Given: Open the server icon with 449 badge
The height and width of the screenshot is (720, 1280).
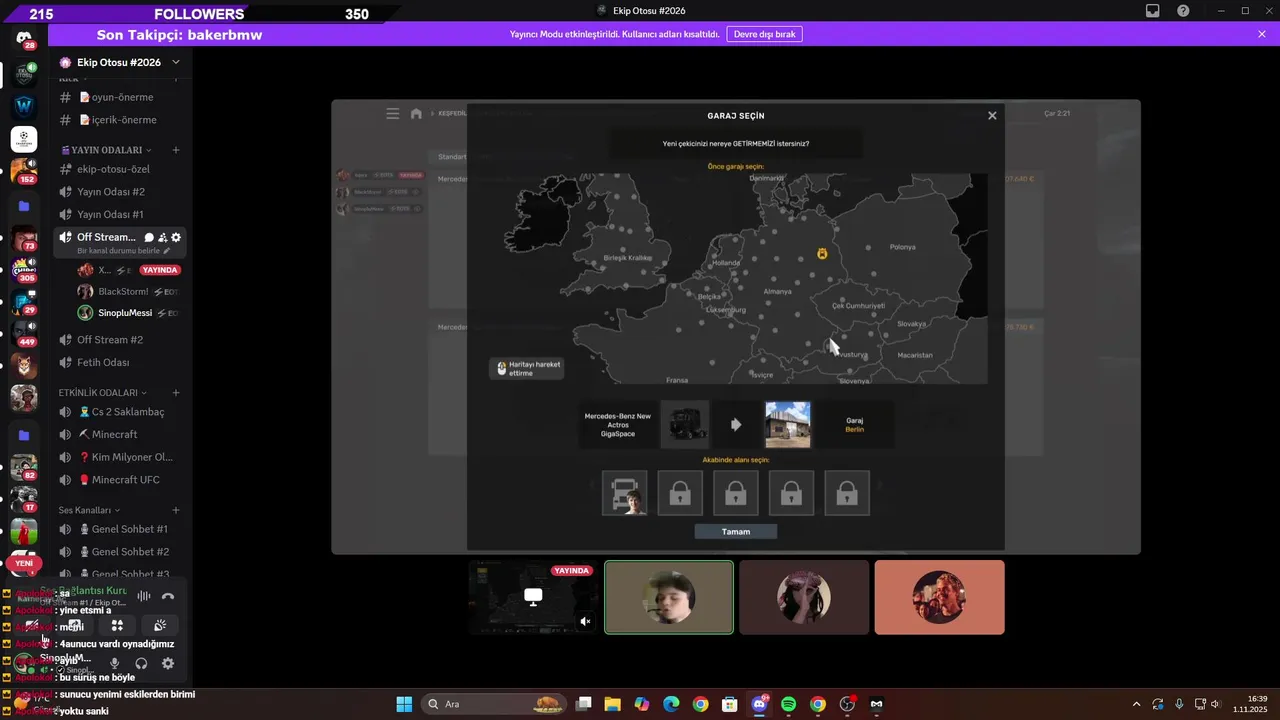Looking at the screenshot, I should (24, 334).
